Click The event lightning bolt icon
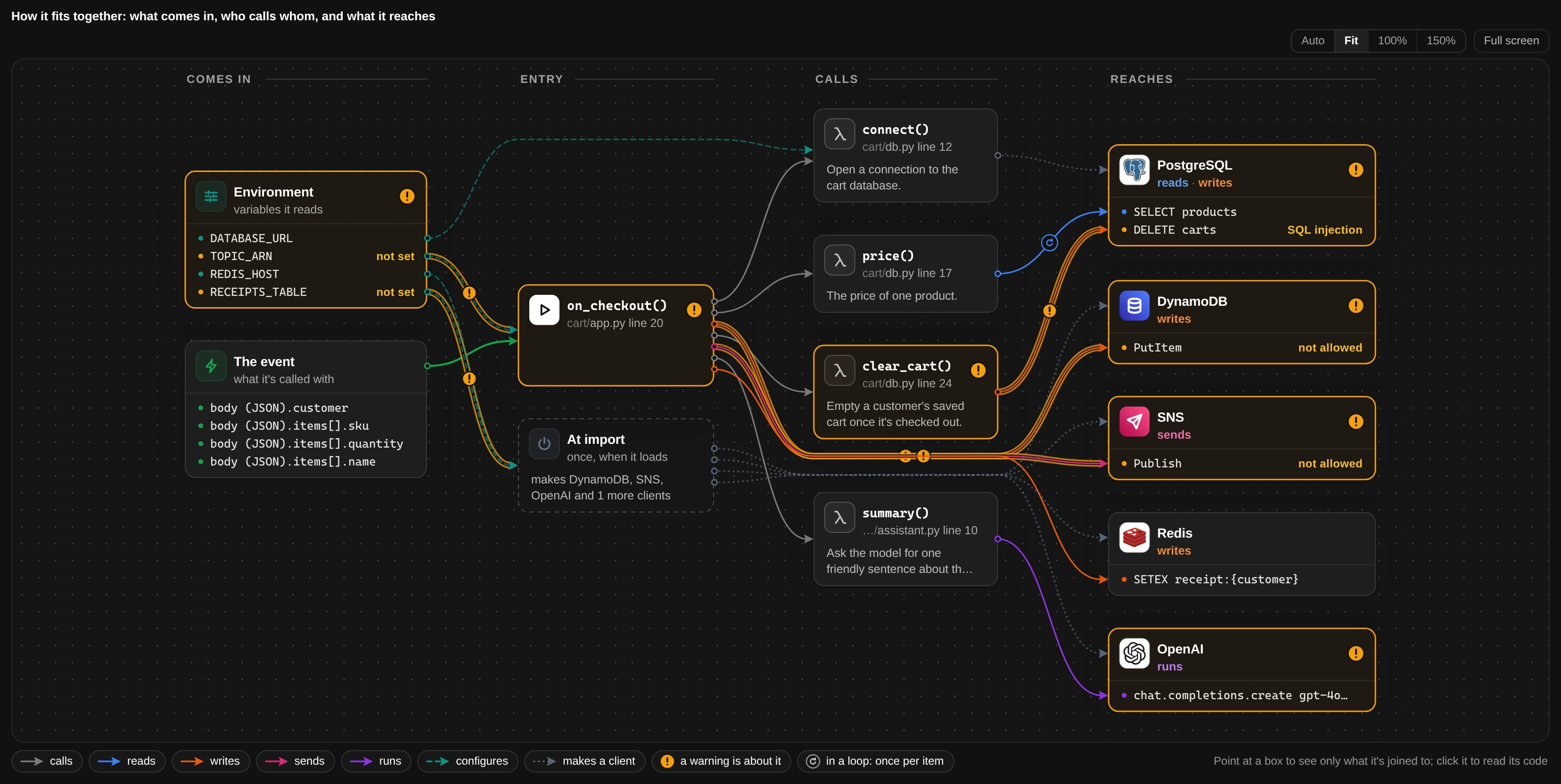1561x784 pixels. click(211, 366)
